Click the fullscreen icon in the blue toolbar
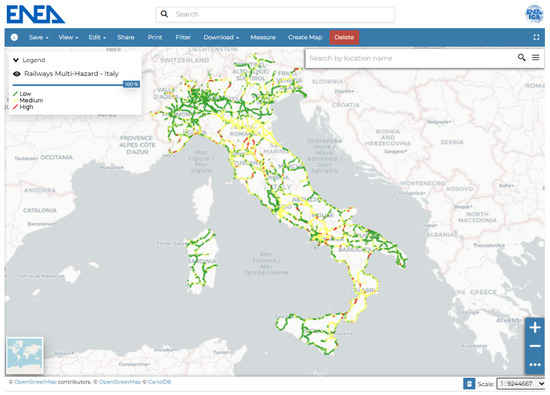This screenshot has height=395, width=550. coord(536,37)
